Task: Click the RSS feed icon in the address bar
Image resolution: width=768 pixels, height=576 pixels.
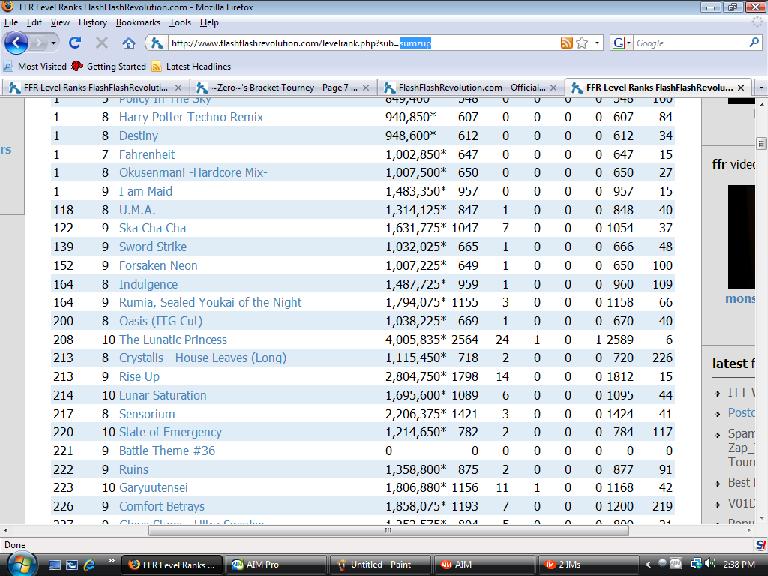Action: pyautogui.click(x=566, y=43)
